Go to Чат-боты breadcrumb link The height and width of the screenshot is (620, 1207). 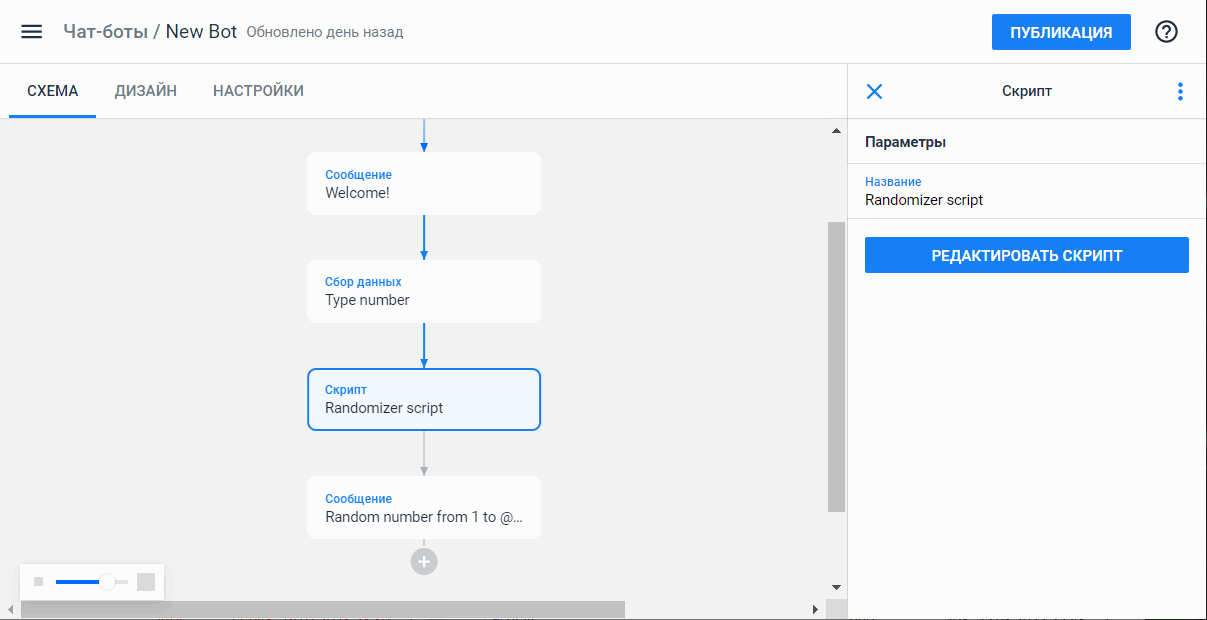[x=105, y=32]
